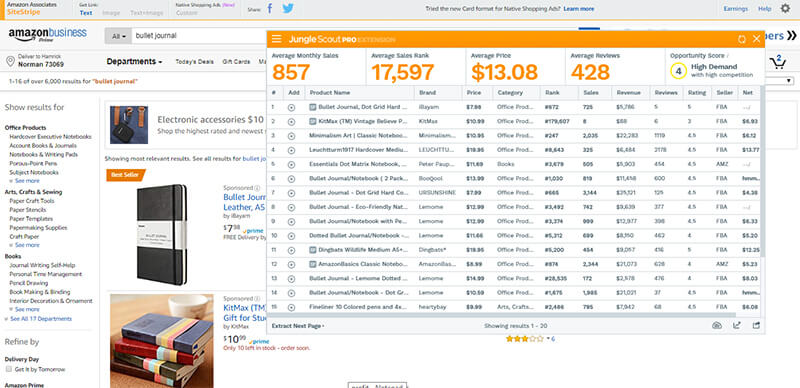Click the export icon in Jungle Scout footer
Image resolution: width=800 pixels, height=388 pixels.
coord(756,326)
